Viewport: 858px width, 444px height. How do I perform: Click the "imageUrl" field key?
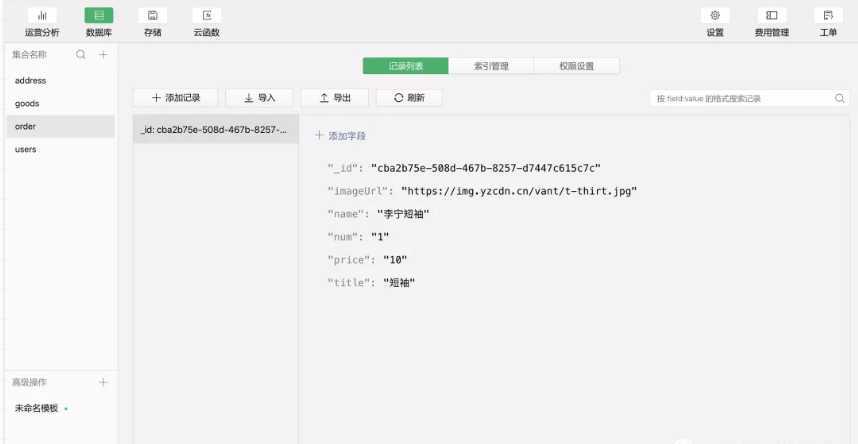pos(360,191)
